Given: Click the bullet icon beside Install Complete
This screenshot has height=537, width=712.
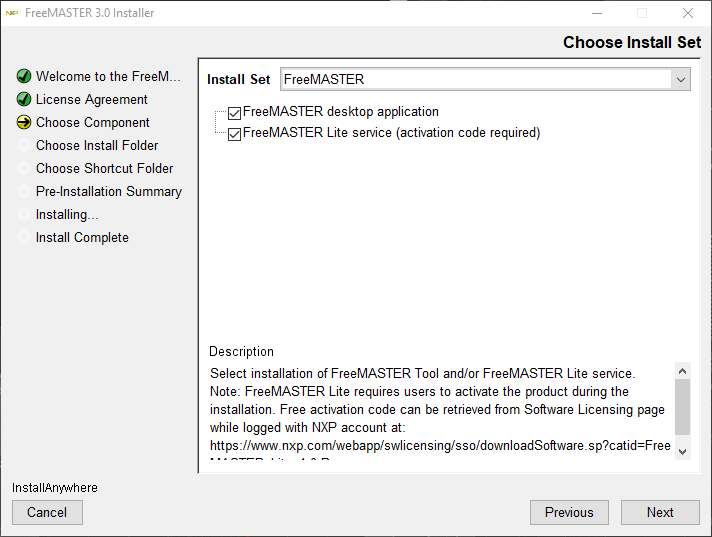Looking at the screenshot, I should (x=24, y=237).
